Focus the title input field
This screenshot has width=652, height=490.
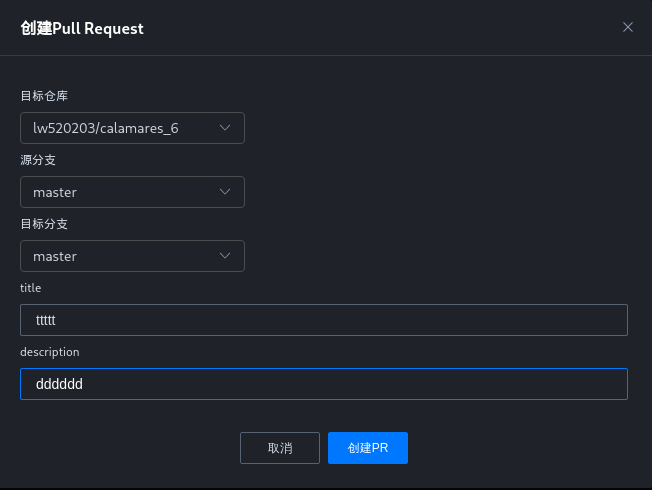point(324,320)
